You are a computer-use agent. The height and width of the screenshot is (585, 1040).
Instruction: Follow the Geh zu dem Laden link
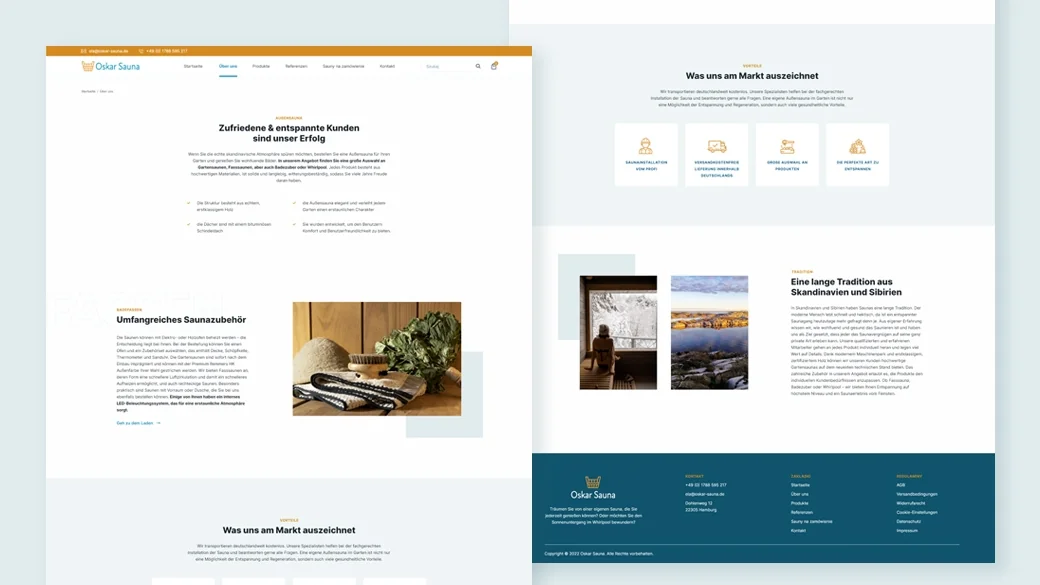[x=139, y=423]
